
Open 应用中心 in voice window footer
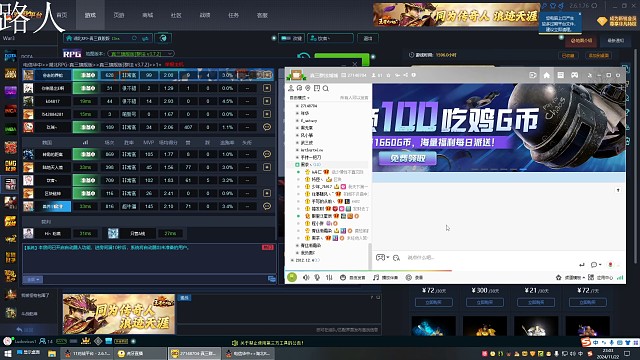click(x=601, y=278)
